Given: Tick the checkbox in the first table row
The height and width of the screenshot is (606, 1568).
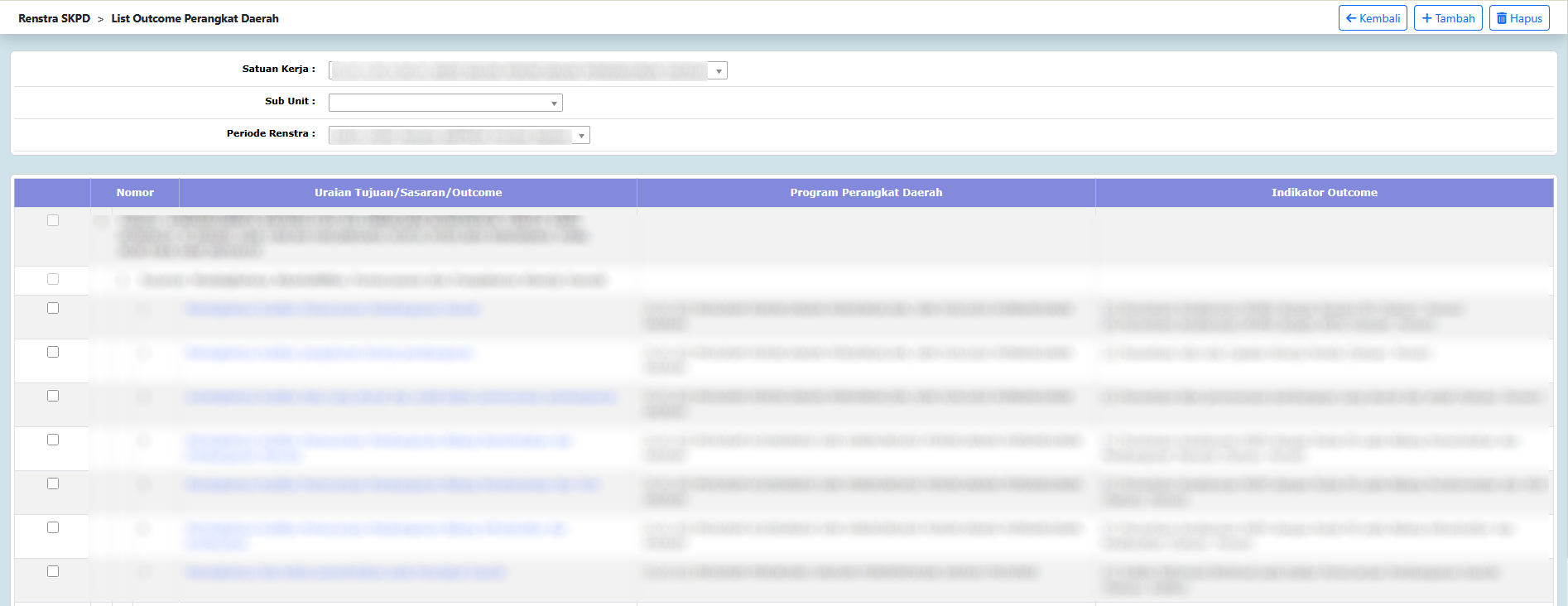Looking at the screenshot, I should click(x=53, y=220).
